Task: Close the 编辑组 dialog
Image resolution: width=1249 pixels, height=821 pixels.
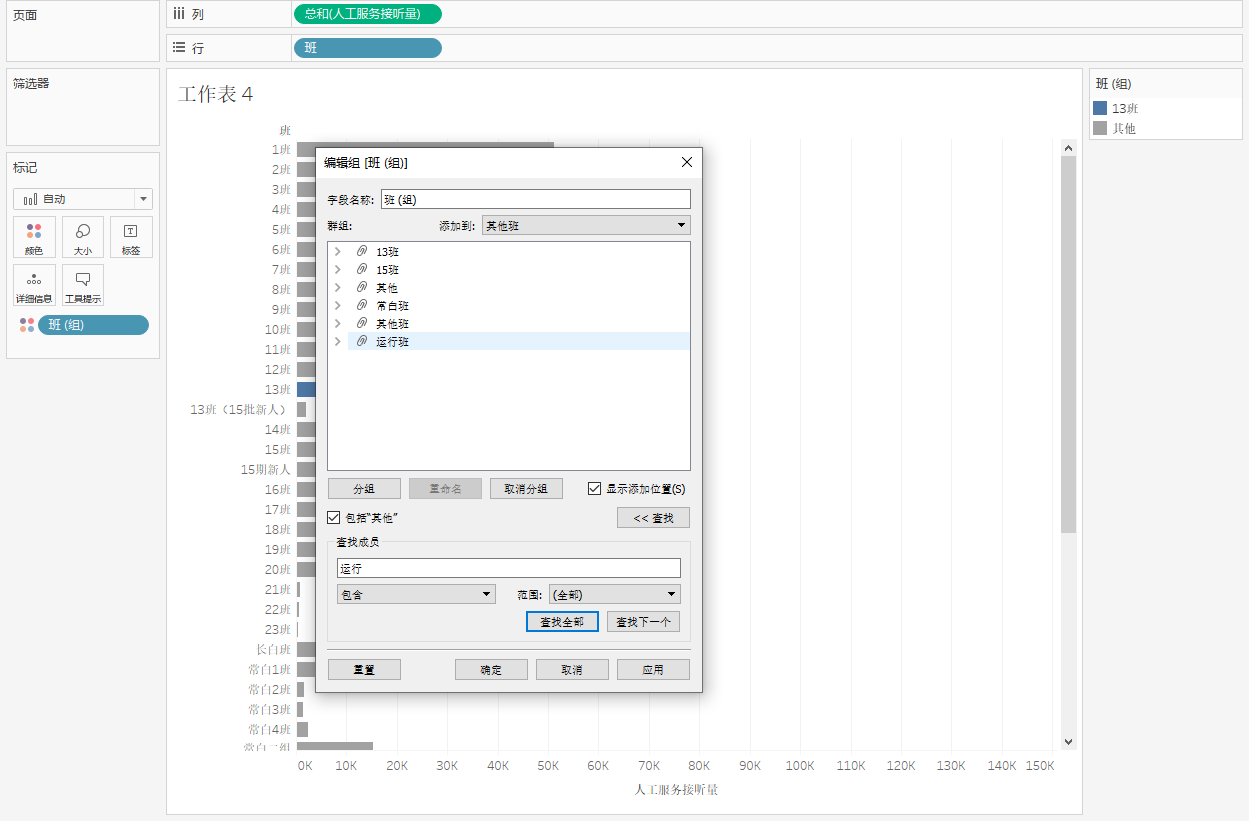Action: click(687, 162)
